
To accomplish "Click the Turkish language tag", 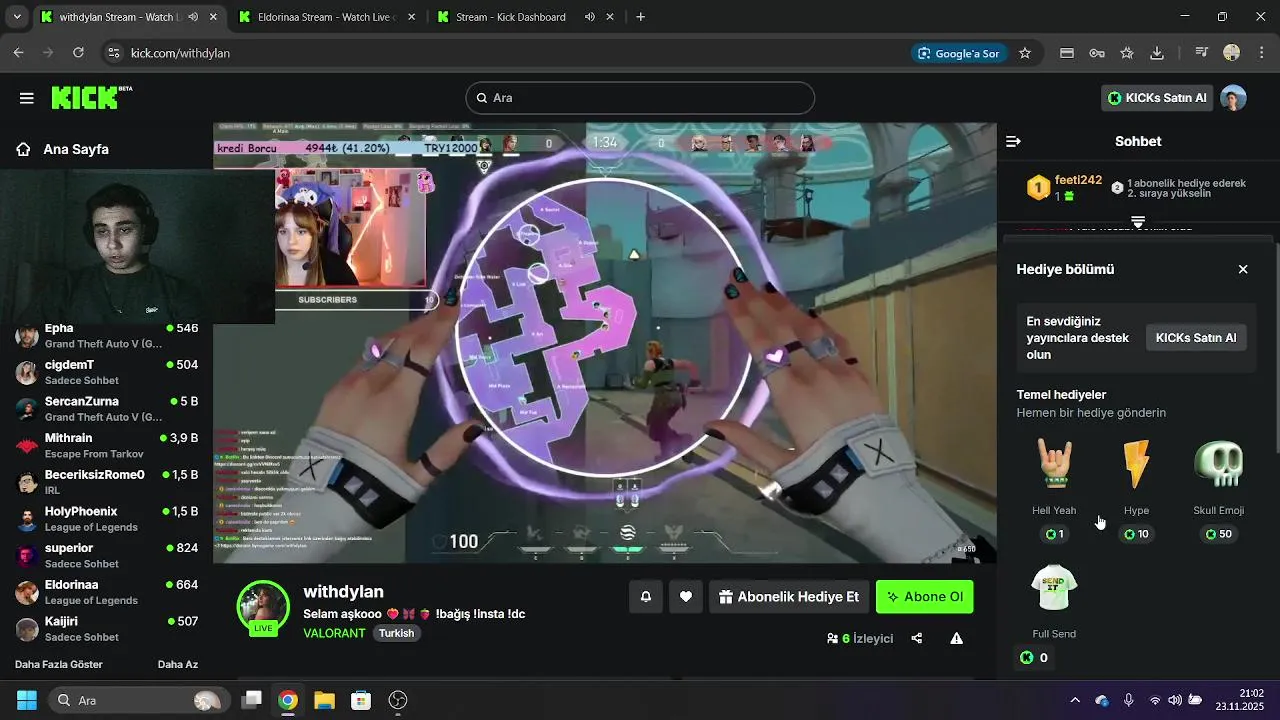I will (x=396, y=634).
